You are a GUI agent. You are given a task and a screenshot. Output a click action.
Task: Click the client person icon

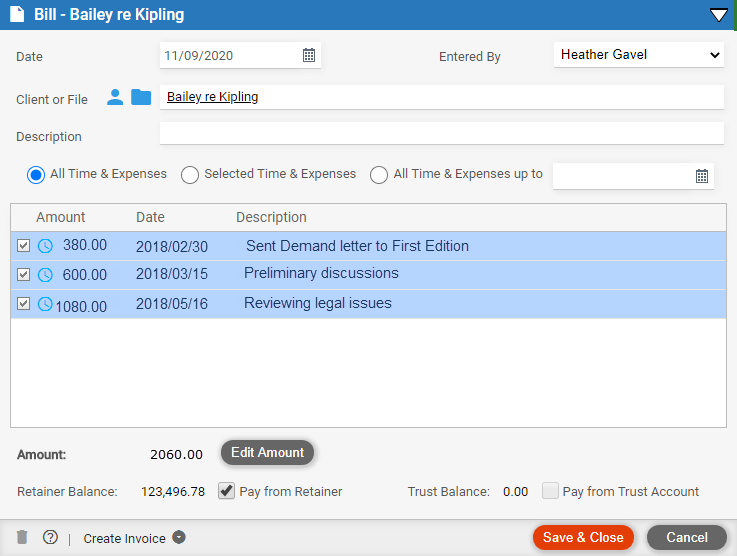(115, 97)
